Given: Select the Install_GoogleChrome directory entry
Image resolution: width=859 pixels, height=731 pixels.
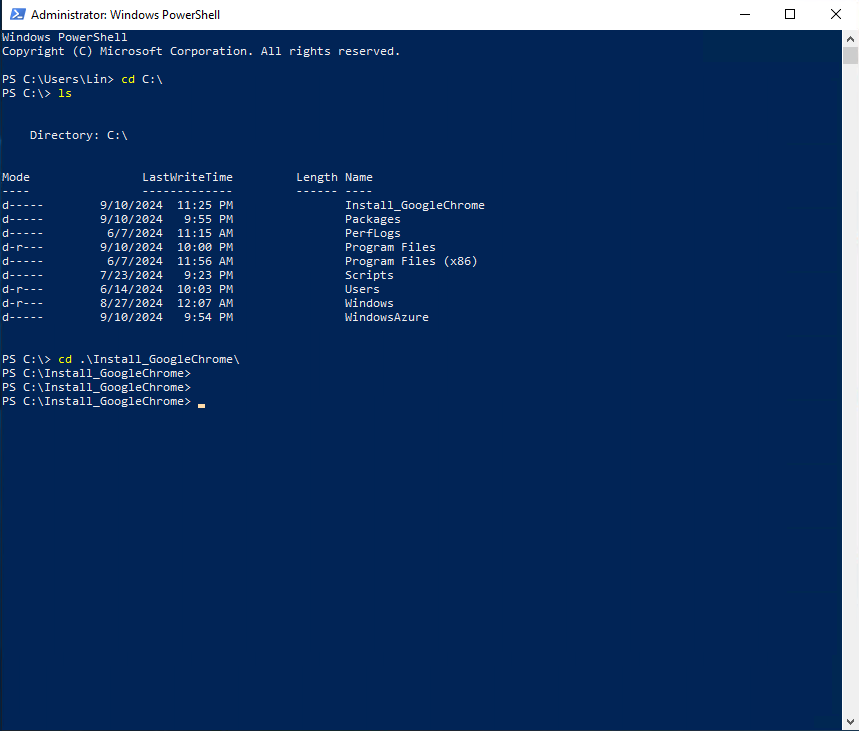Looking at the screenshot, I should pos(414,204).
